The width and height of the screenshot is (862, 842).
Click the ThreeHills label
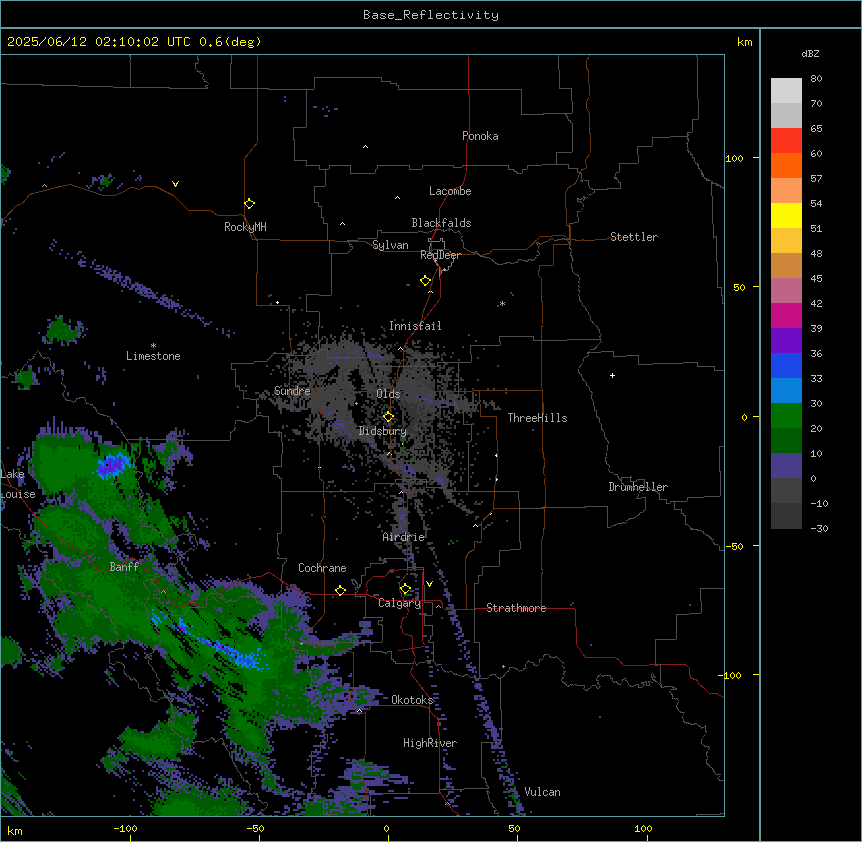point(537,418)
